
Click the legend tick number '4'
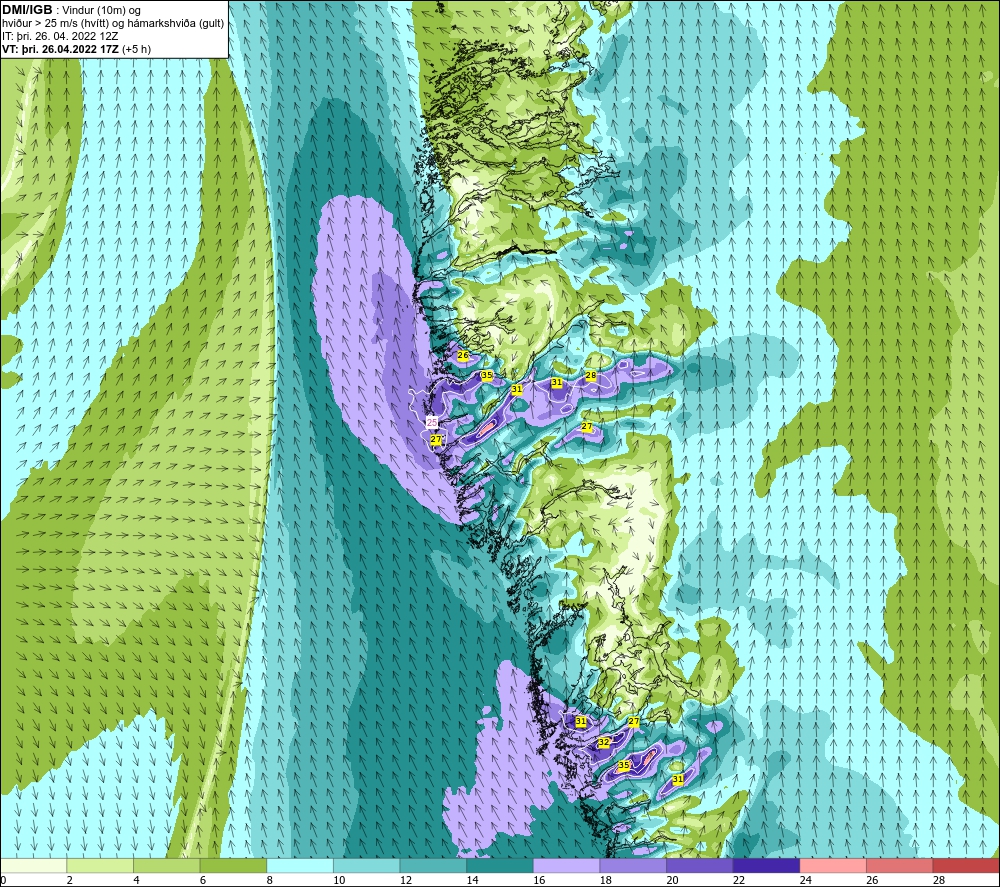tap(136, 881)
